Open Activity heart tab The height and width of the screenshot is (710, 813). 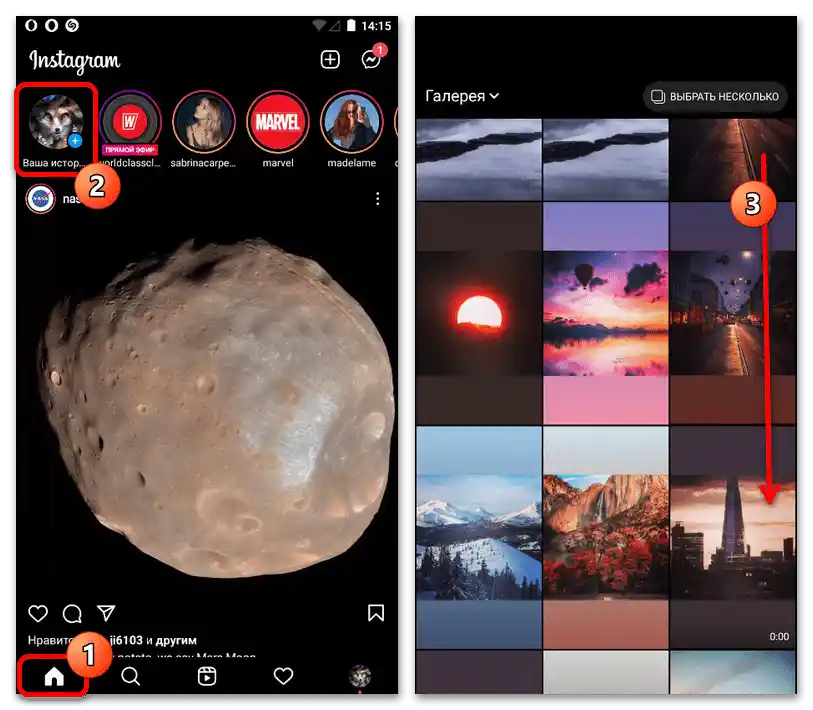tap(283, 676)
